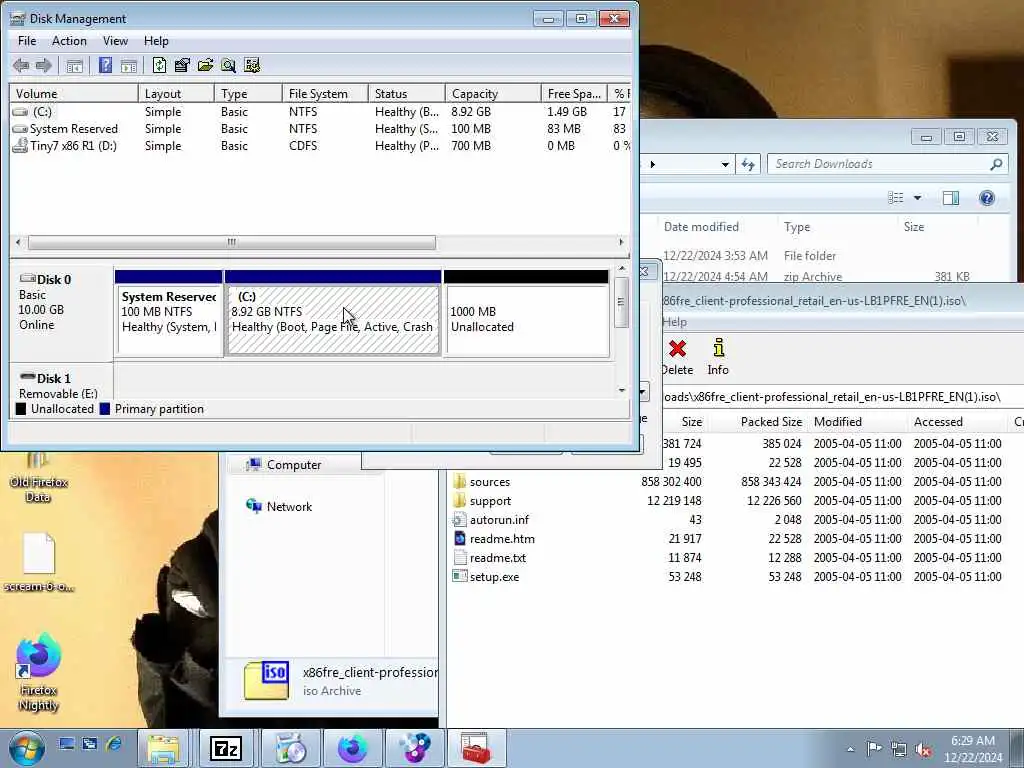Open the File menu in Disk Management

[27, 40]
